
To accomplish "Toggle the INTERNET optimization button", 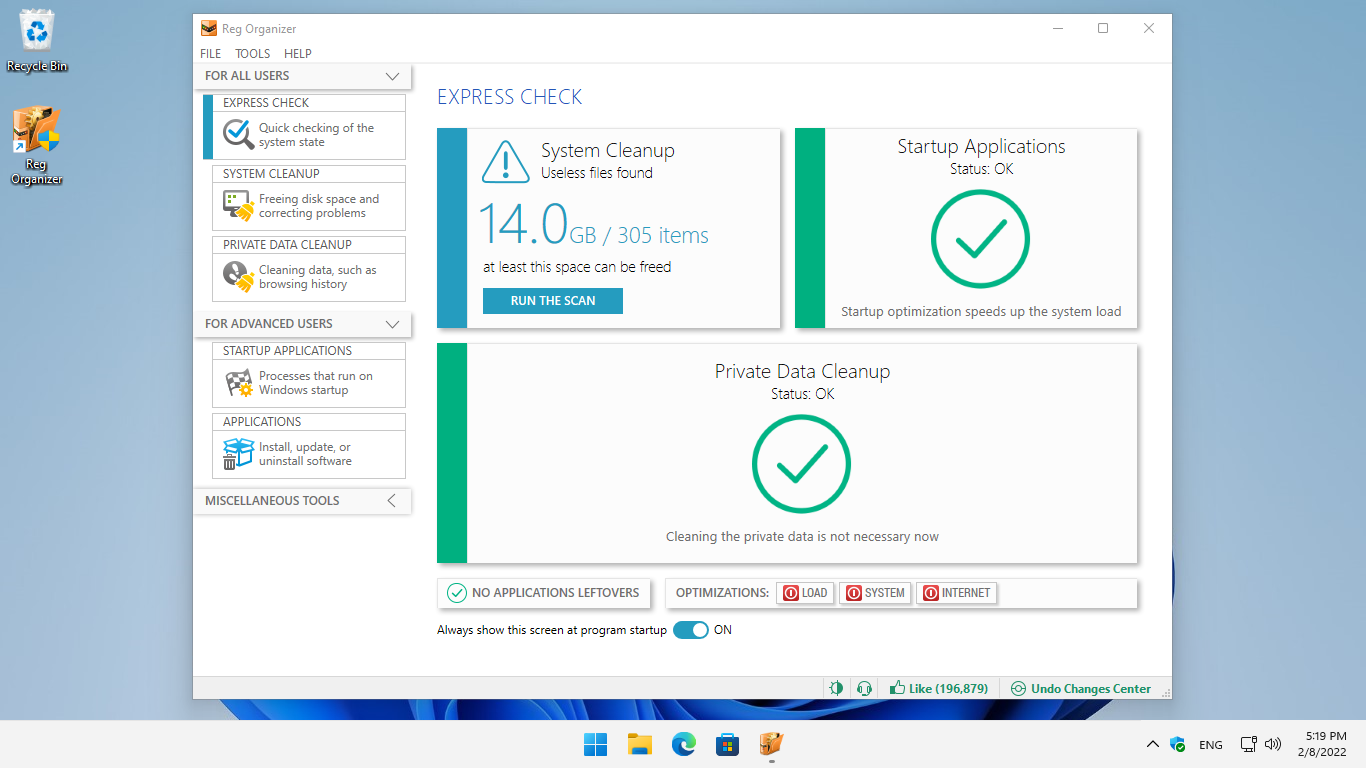I will [x=956, y=593].
